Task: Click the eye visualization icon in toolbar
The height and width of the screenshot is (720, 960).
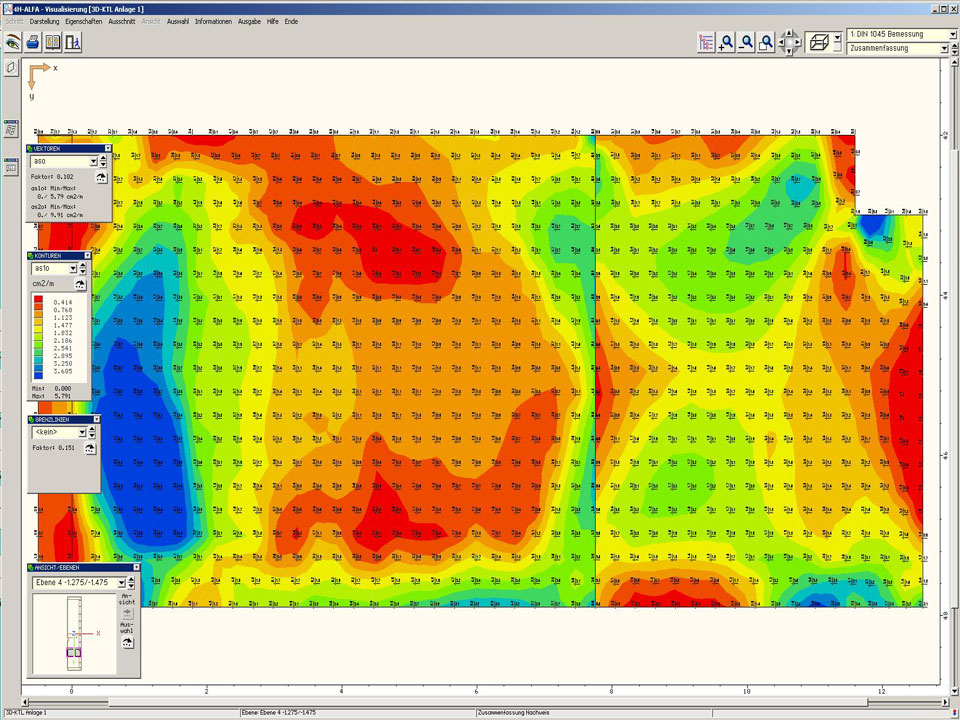Action: [x=13, y=42]
